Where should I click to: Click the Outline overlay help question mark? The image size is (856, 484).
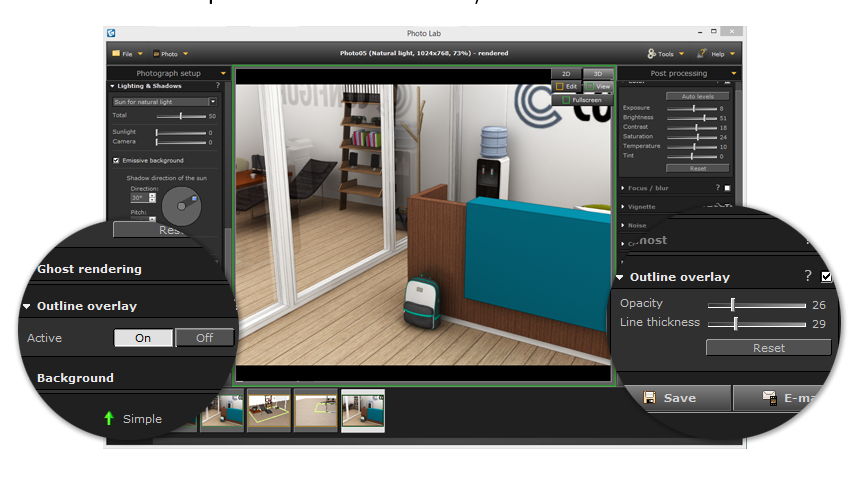pos(808,276)
